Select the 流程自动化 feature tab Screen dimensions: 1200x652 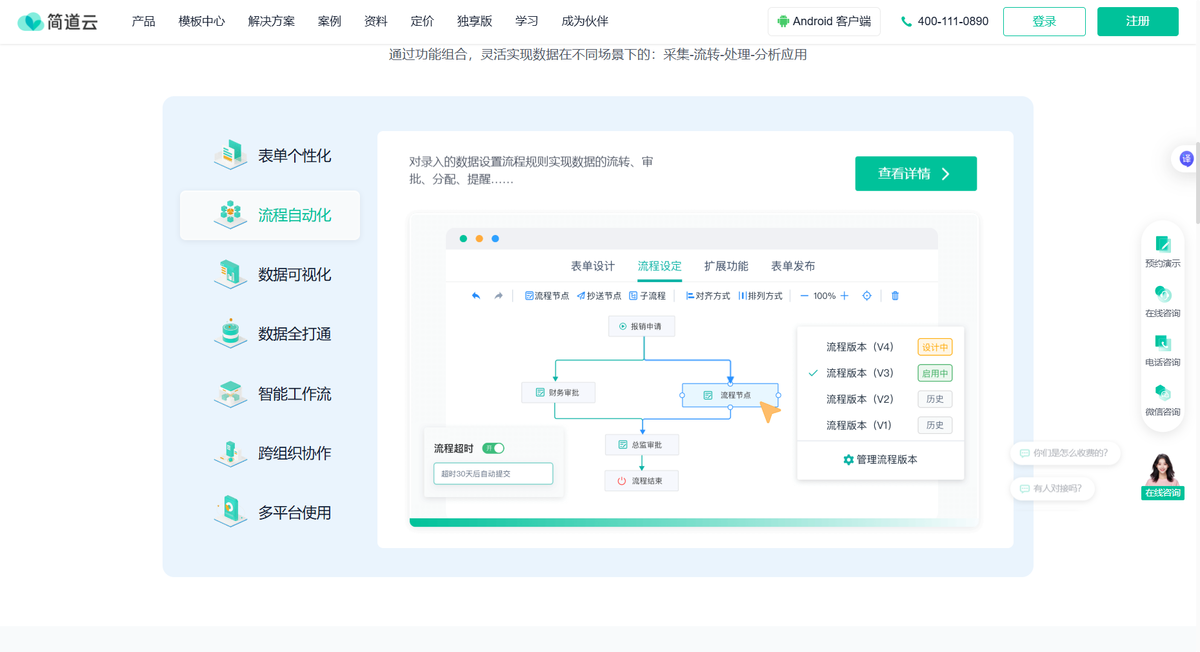270,215
